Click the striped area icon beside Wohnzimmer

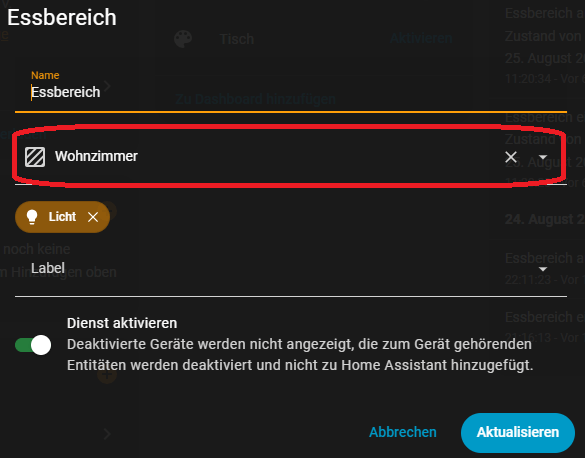pos(35,157)
